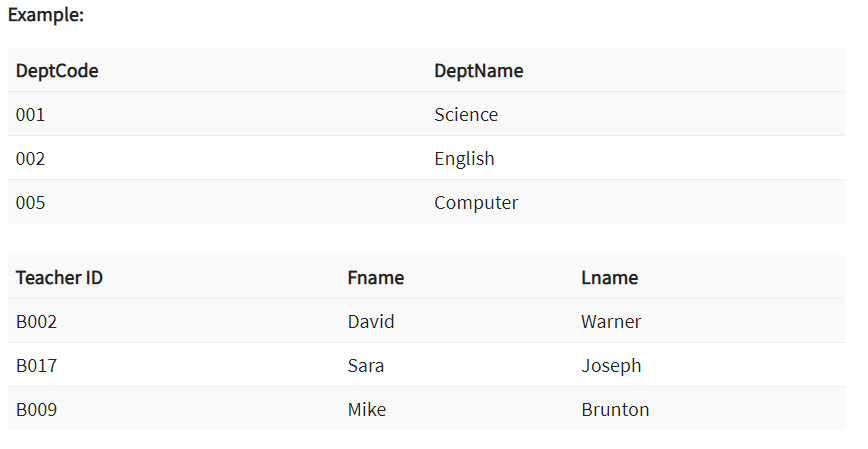Select the Science department cell
868x449 pixels.
click(x=466, y=115)
